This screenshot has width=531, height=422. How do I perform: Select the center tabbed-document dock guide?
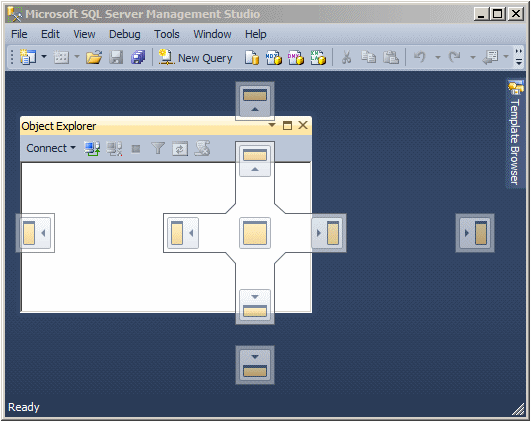pos(255,233)
